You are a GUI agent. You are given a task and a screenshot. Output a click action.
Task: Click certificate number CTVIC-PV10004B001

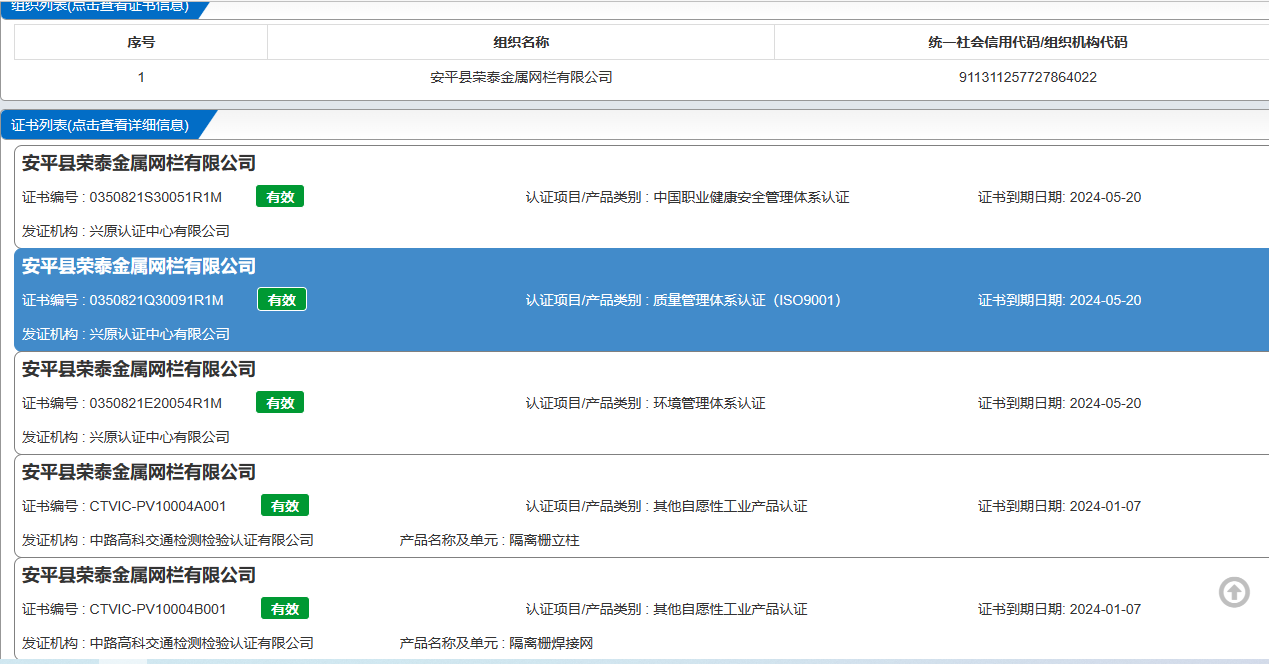tap(158, 609)
